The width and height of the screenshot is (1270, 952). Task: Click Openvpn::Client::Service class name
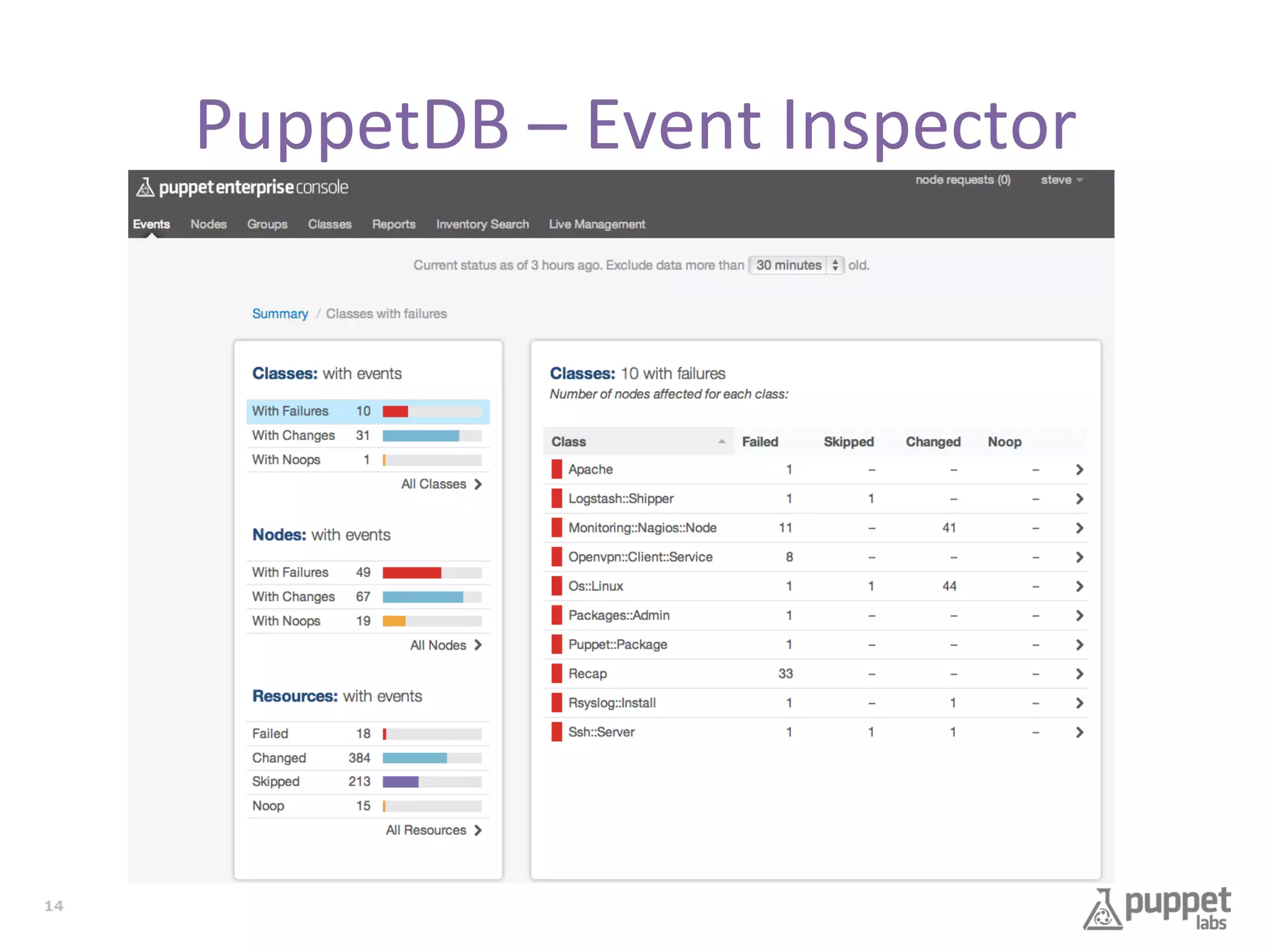[641, 557]
